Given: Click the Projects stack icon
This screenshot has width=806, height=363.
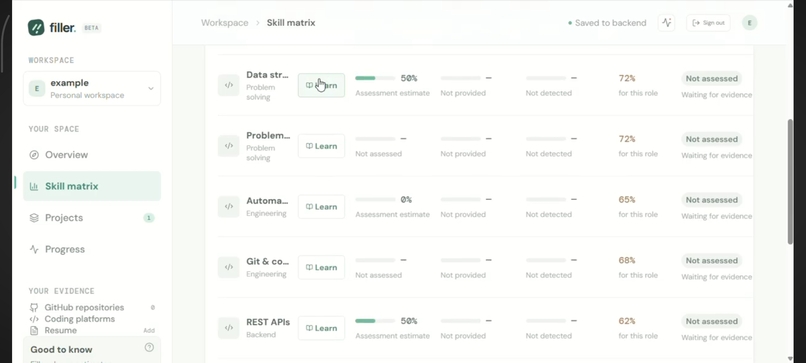Looking at the screenshot, I should click(x=34, y=218).
